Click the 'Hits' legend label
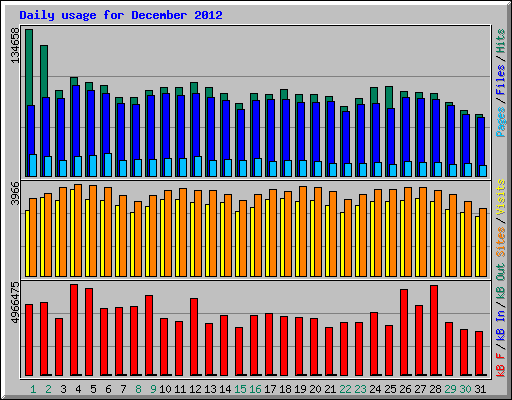Image resolution: width=512 pixels, height=400 pixels. click(x=501, y=41)
